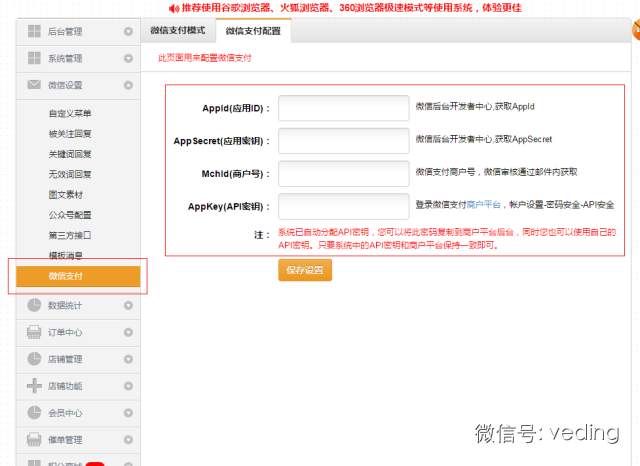Expand the 催单管理 menu arrow
The height and width of the screenshot is (466, 640).
click(128, 440)
